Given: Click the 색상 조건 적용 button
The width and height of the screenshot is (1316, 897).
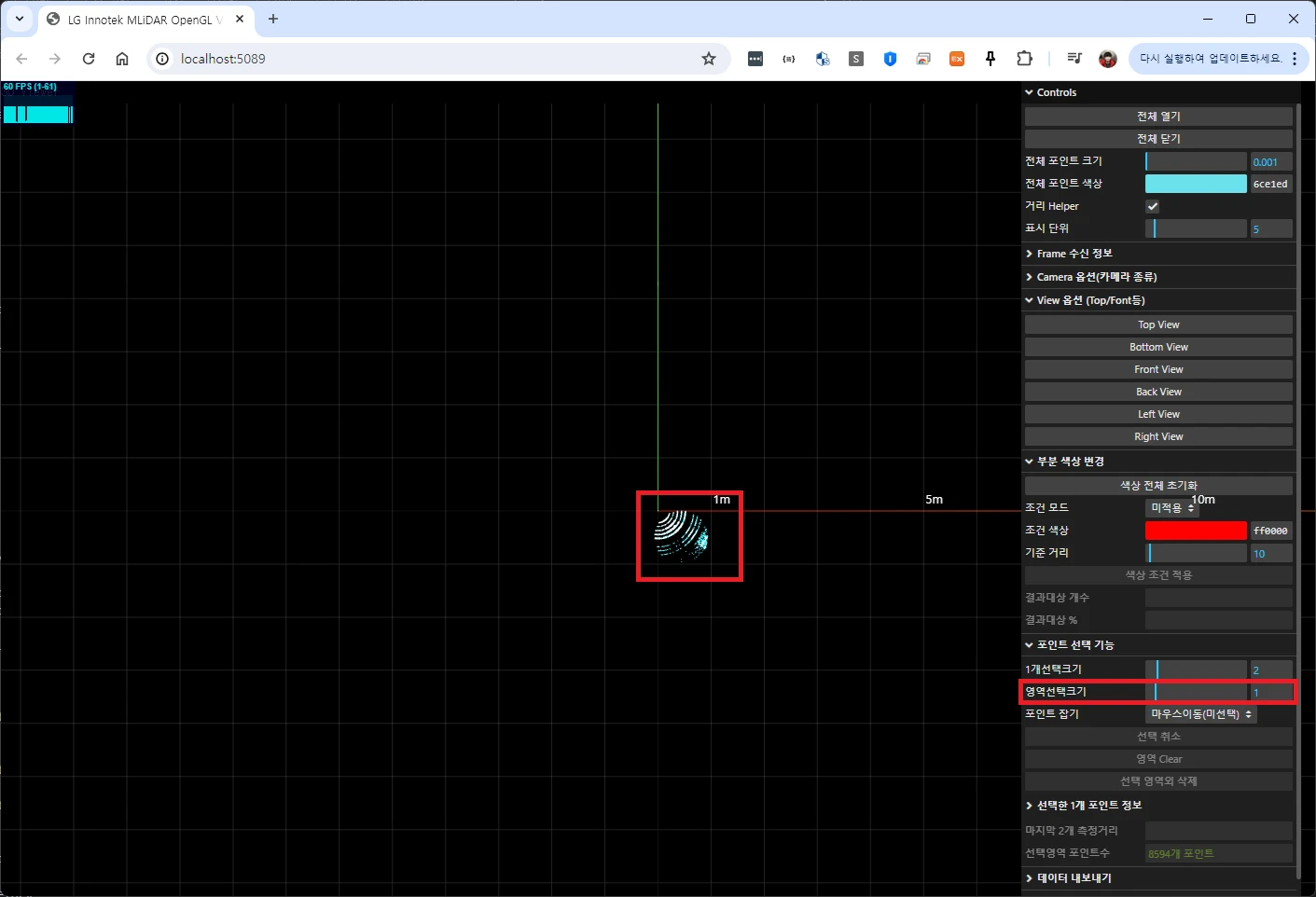Looking at the screenshot, I should click(x=1158, y=575).
